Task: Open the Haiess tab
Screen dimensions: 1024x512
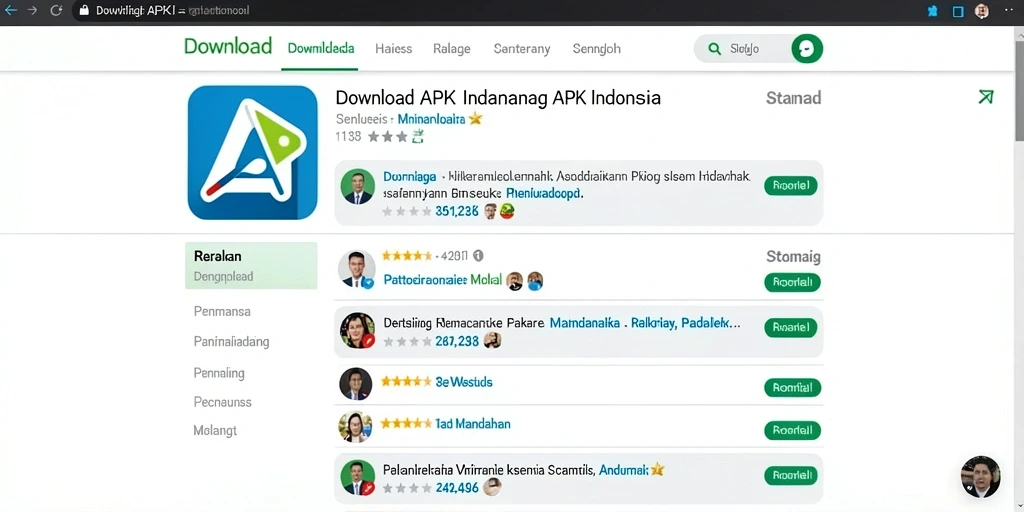Action: click(x=393, y=49)
